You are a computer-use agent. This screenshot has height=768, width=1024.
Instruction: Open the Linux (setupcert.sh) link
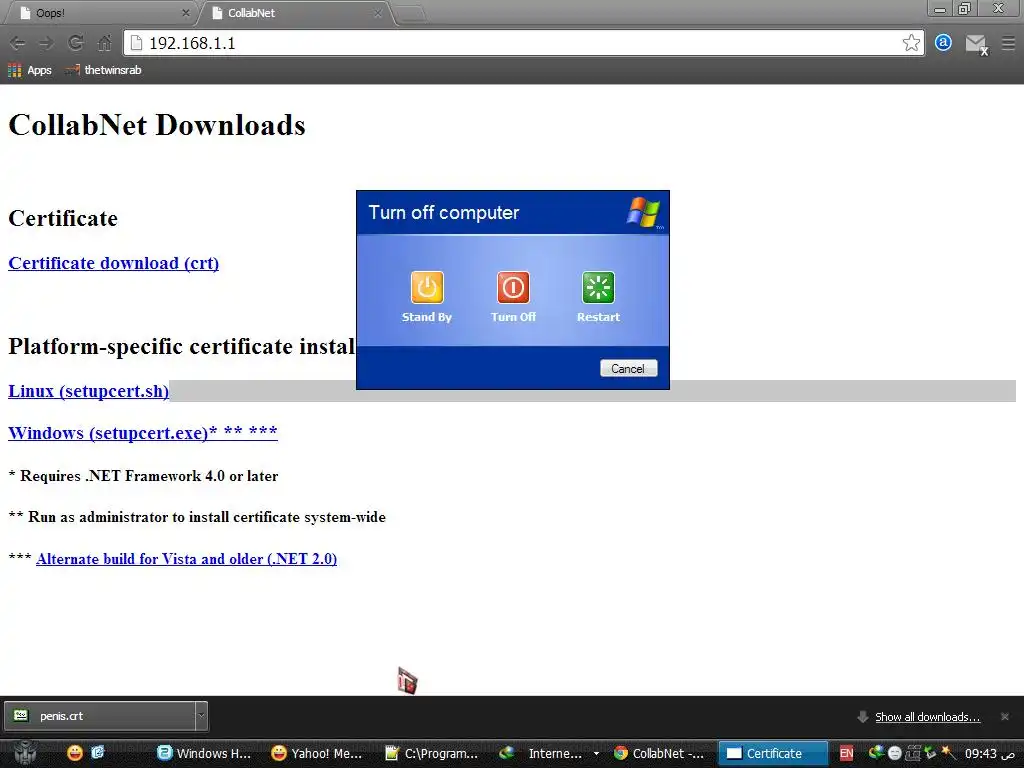(x=88, y=391)
